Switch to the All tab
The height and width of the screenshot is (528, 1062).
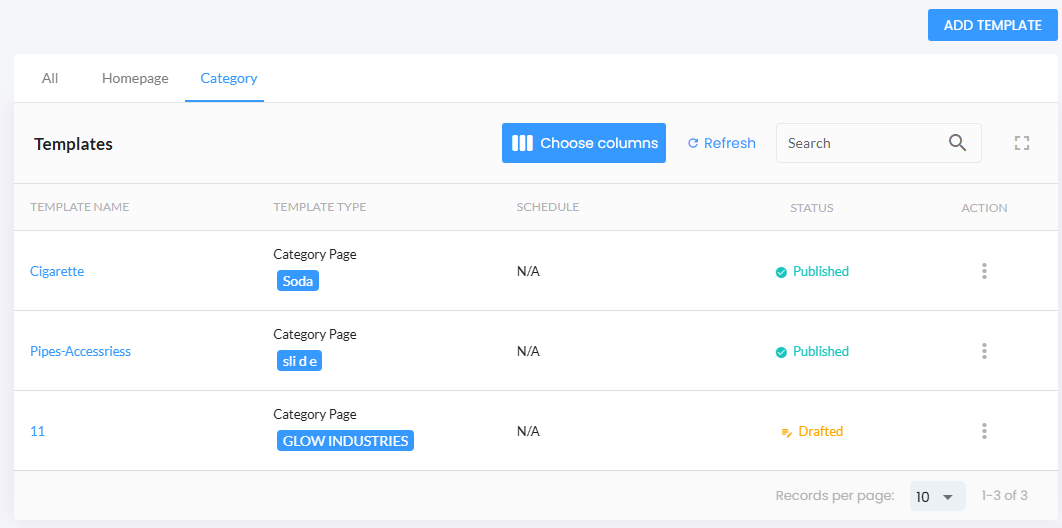point(50,78)
